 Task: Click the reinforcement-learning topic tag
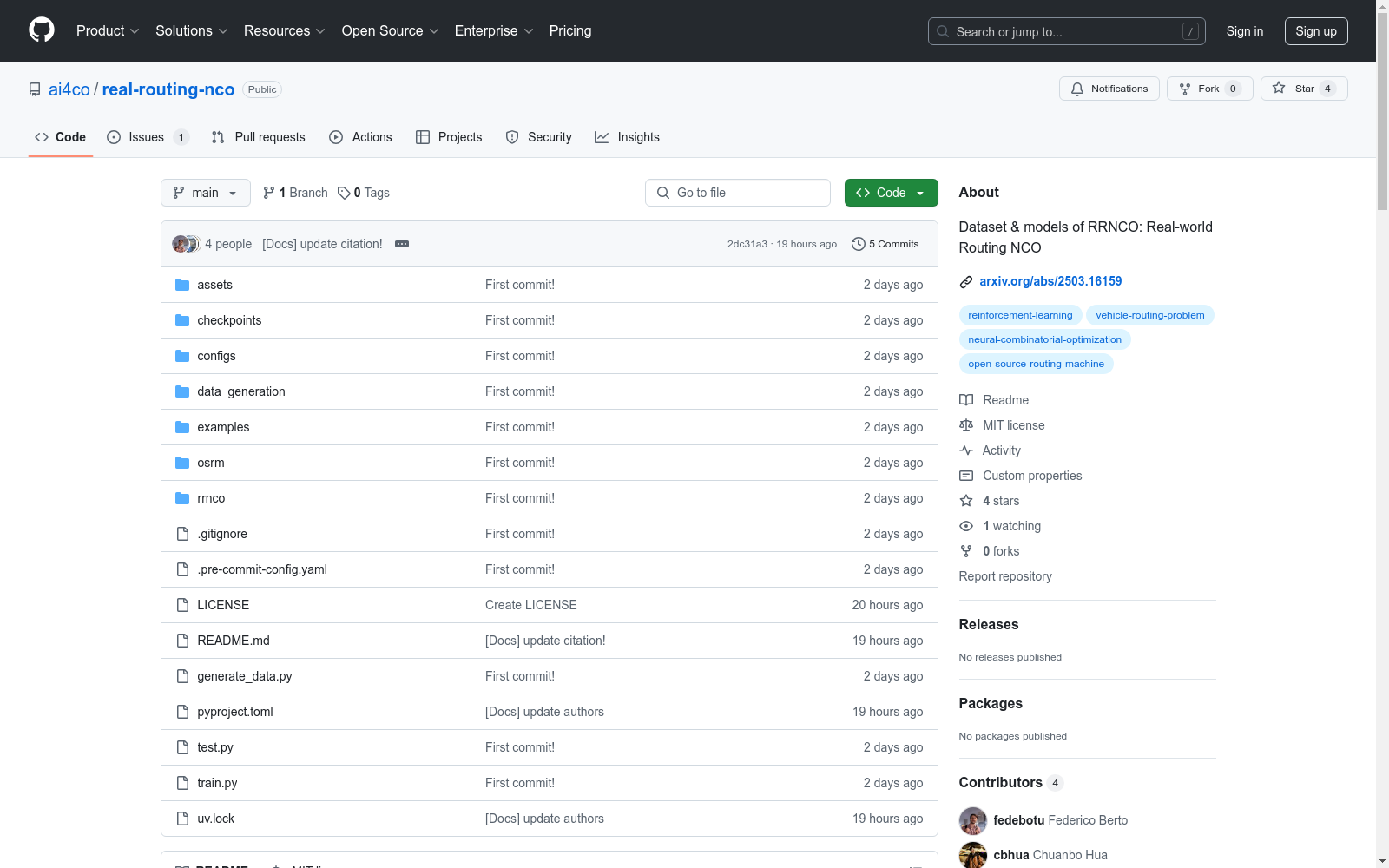click(1020, 315)
